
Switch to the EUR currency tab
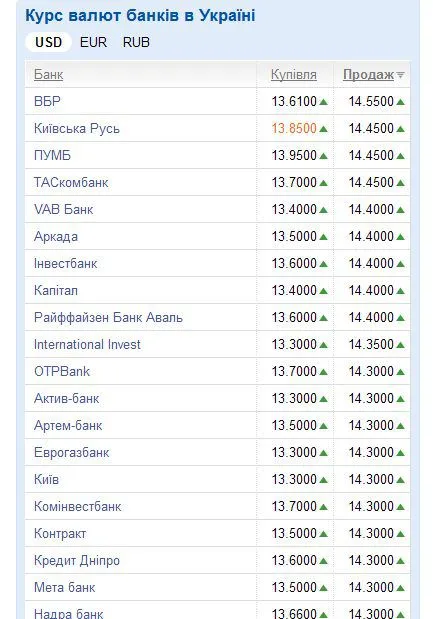93,42
